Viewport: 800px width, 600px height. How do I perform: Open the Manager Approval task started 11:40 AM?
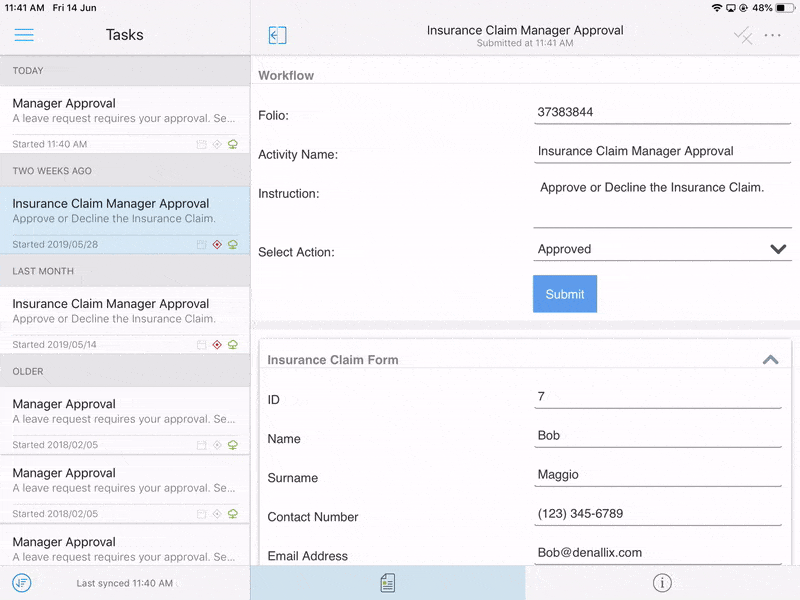pyautogui.click(x=125, y=119)
